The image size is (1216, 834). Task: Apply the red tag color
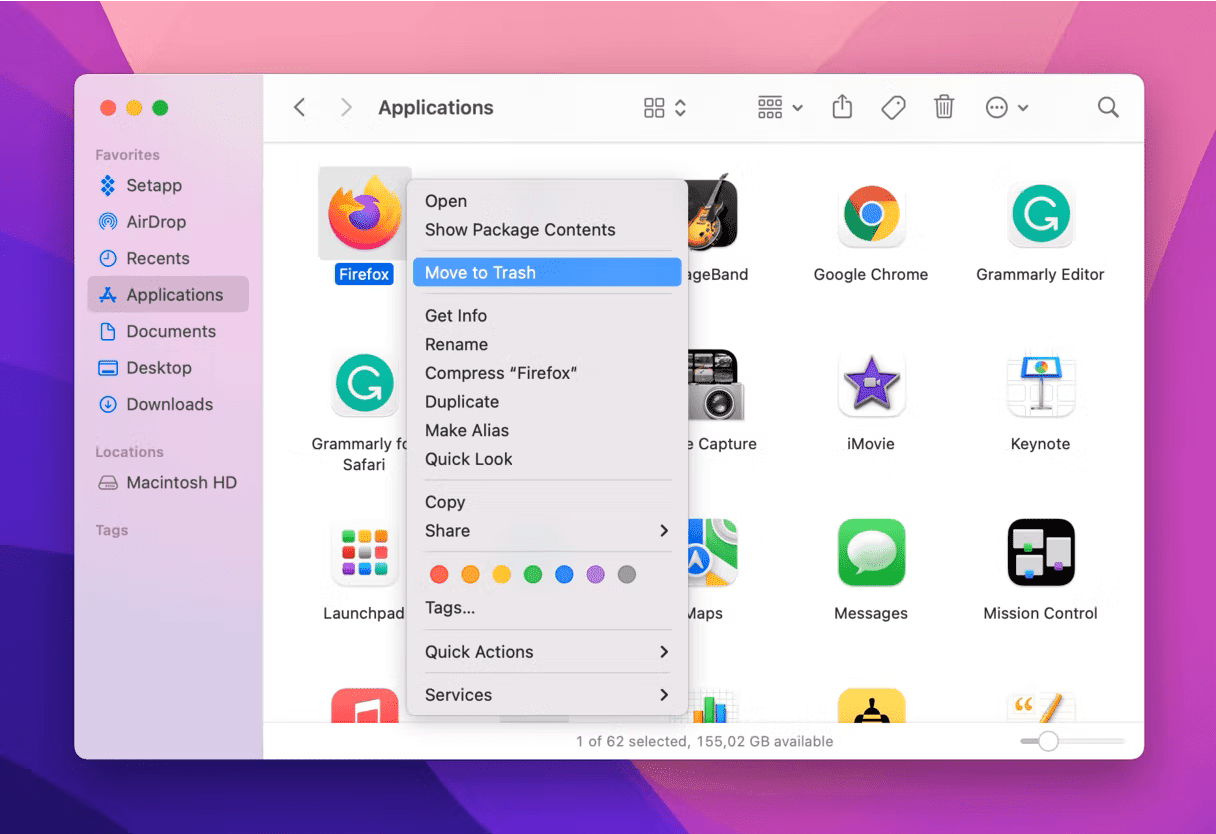[439, 574]
